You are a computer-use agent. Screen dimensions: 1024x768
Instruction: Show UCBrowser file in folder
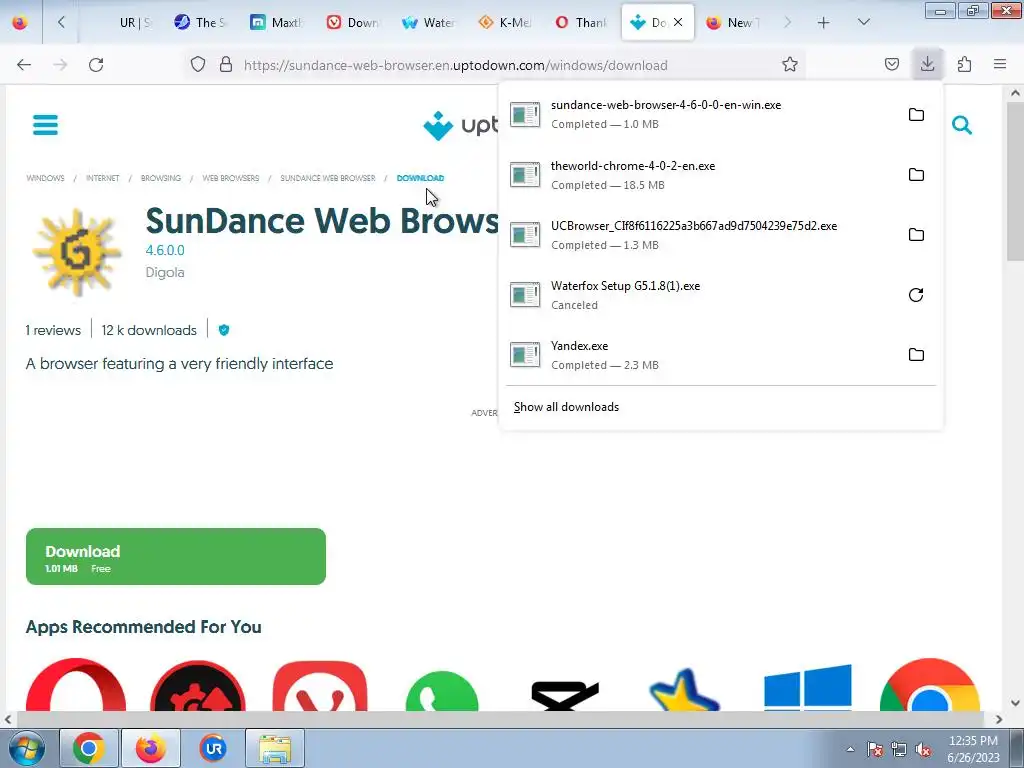(916, 234)
